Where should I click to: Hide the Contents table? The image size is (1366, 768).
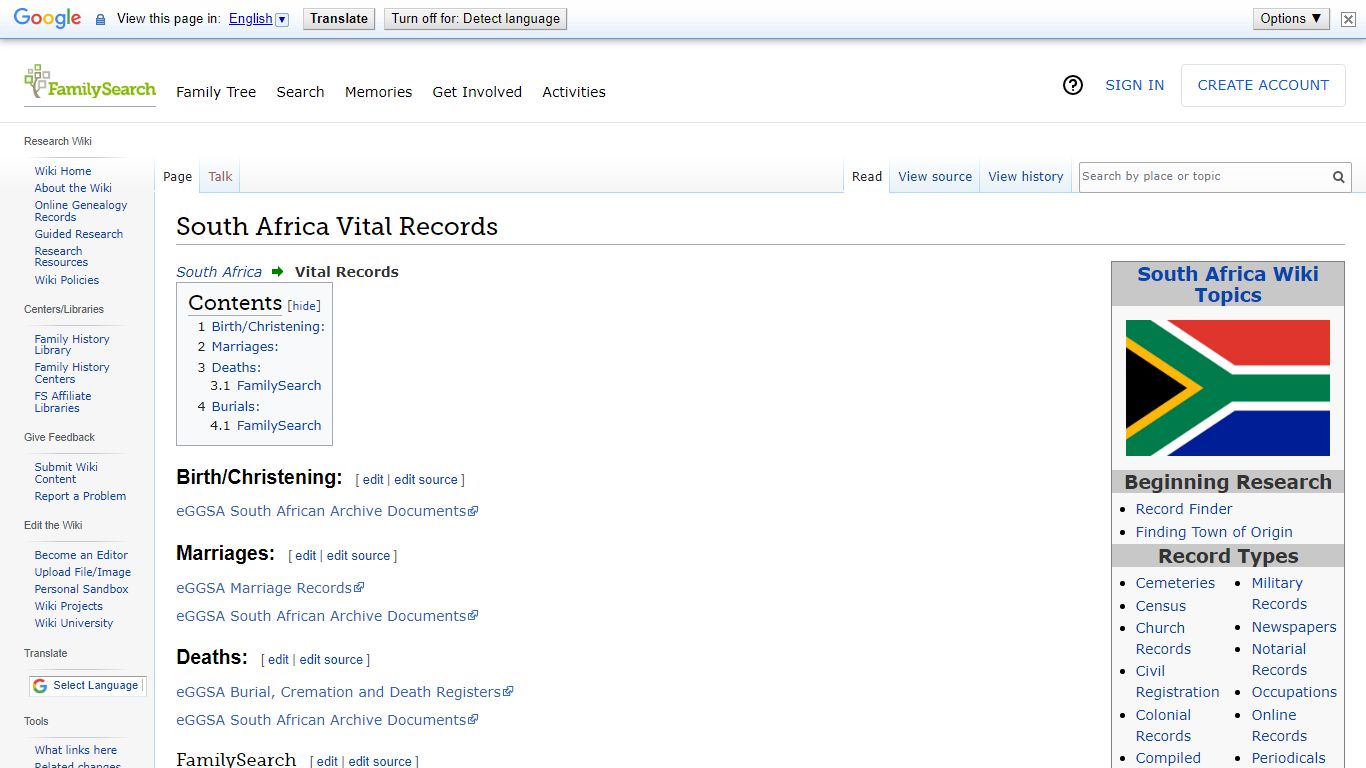click(x=304, y=306)
